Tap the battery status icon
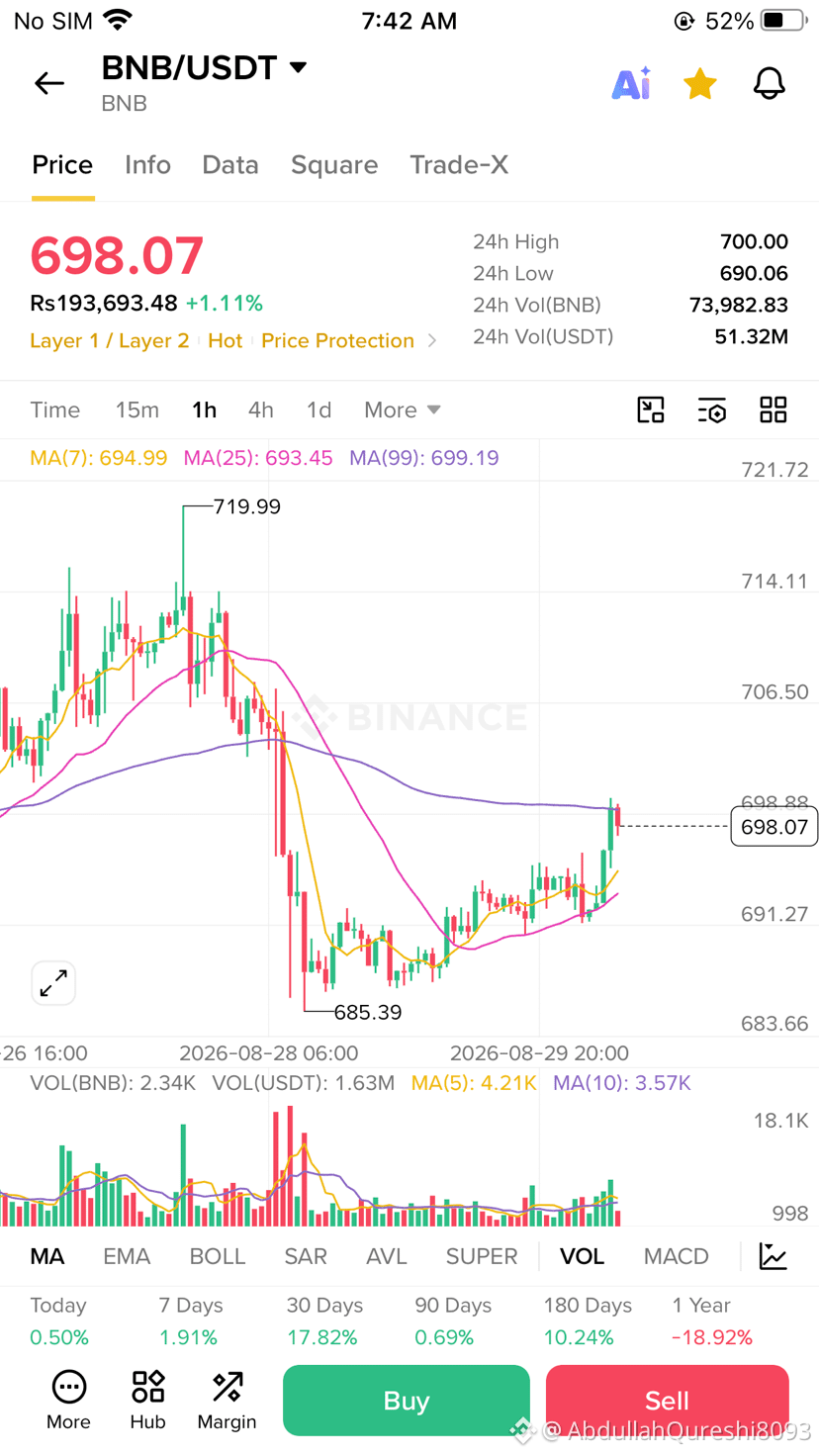Screen dimensions: 819x1456 click(785, 20)
